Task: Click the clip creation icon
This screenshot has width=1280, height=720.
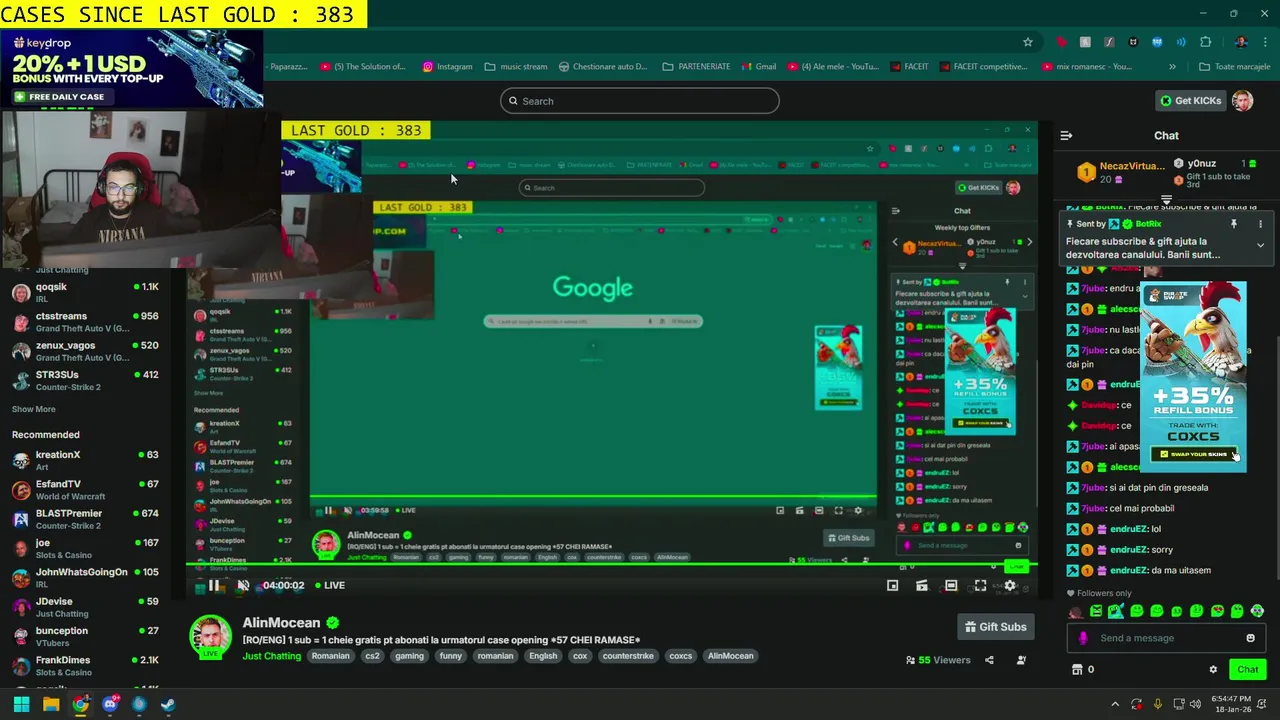Action: tap(922, 586)
